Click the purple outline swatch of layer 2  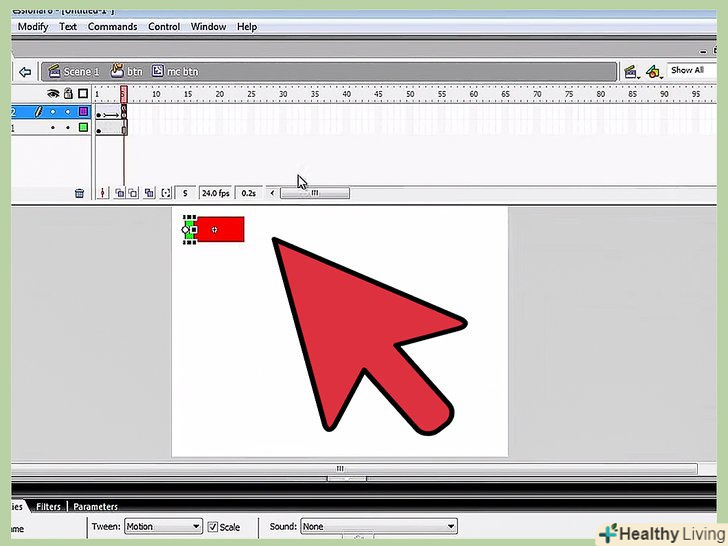pos(83,111)
